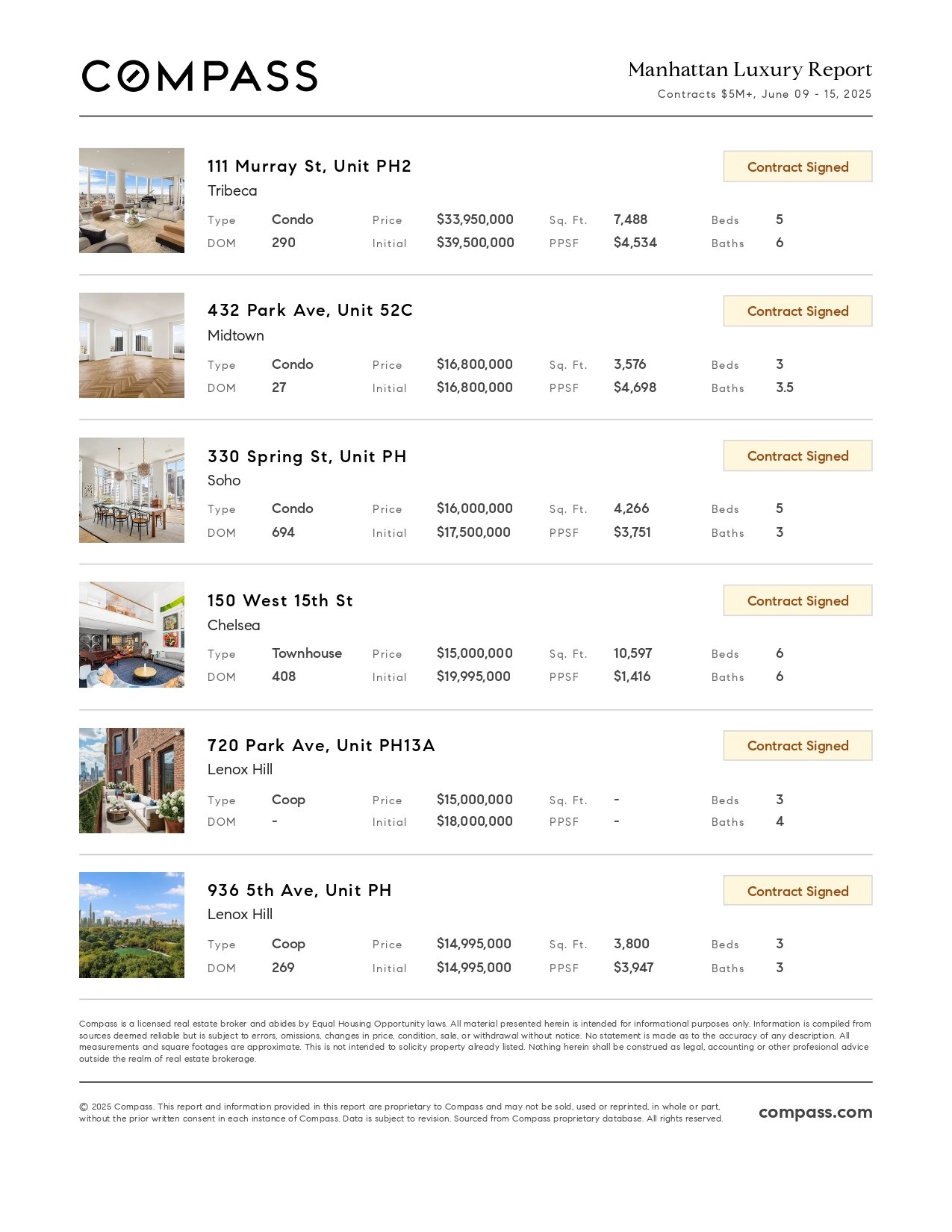Open the 330 Spring St listing photo
Viewport: 952px width, 1232px height.
(131, 490)
